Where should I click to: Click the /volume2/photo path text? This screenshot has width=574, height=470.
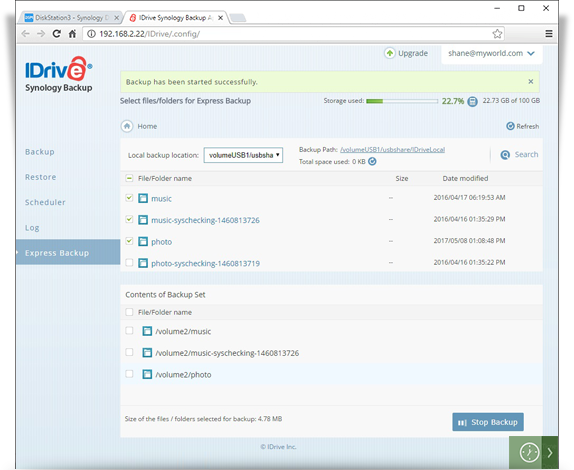tap(183, 375)
